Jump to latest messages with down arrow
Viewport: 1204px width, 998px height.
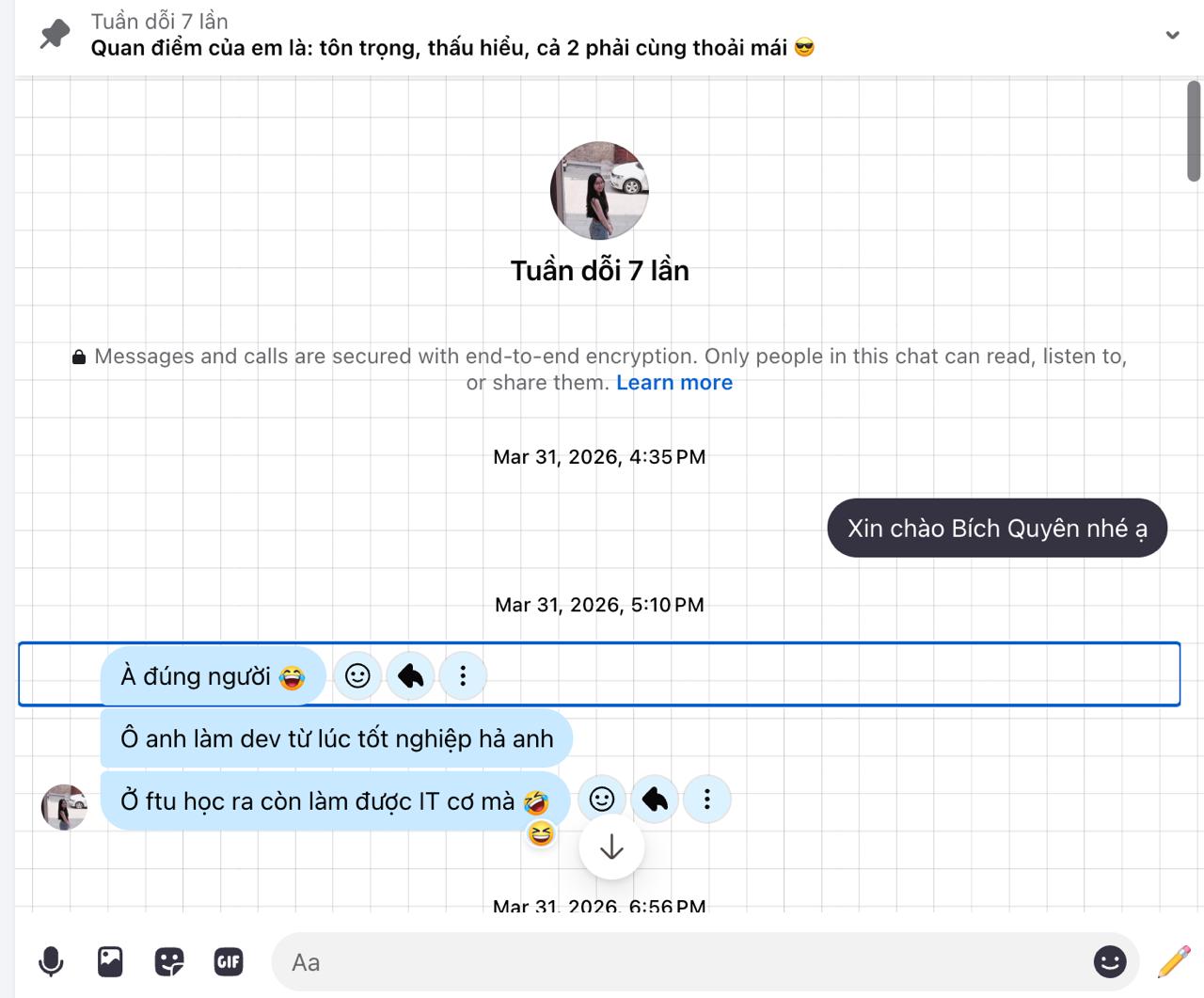click(611, 847)
